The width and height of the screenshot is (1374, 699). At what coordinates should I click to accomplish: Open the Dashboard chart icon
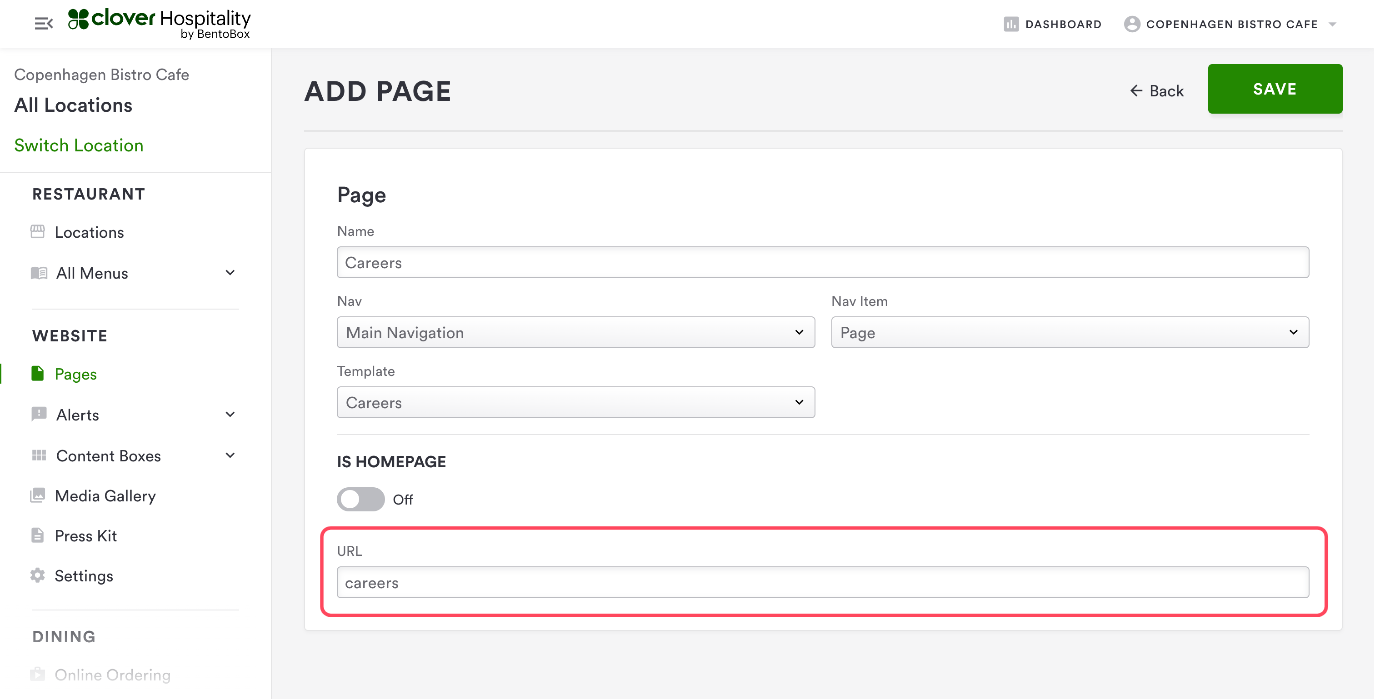[x=1011, y=24]
